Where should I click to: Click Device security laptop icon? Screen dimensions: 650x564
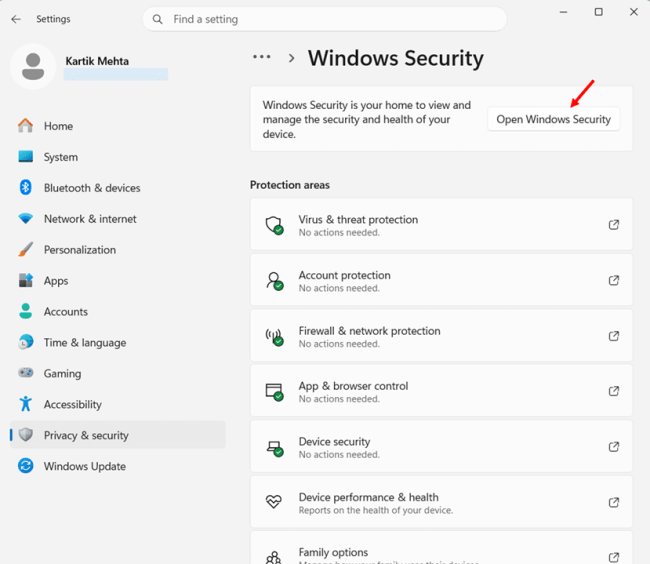tap(274, 448)
